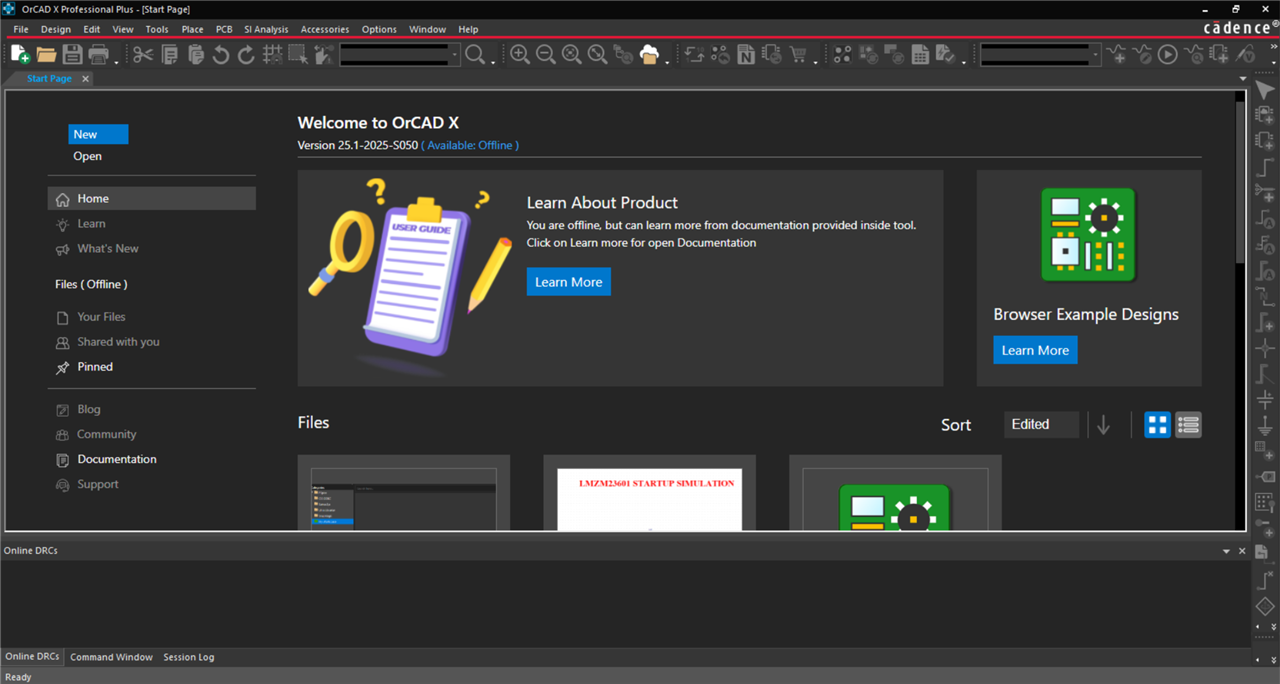Close the Start Page tab
Screen dimensions: 1280x684
point(85,78)
